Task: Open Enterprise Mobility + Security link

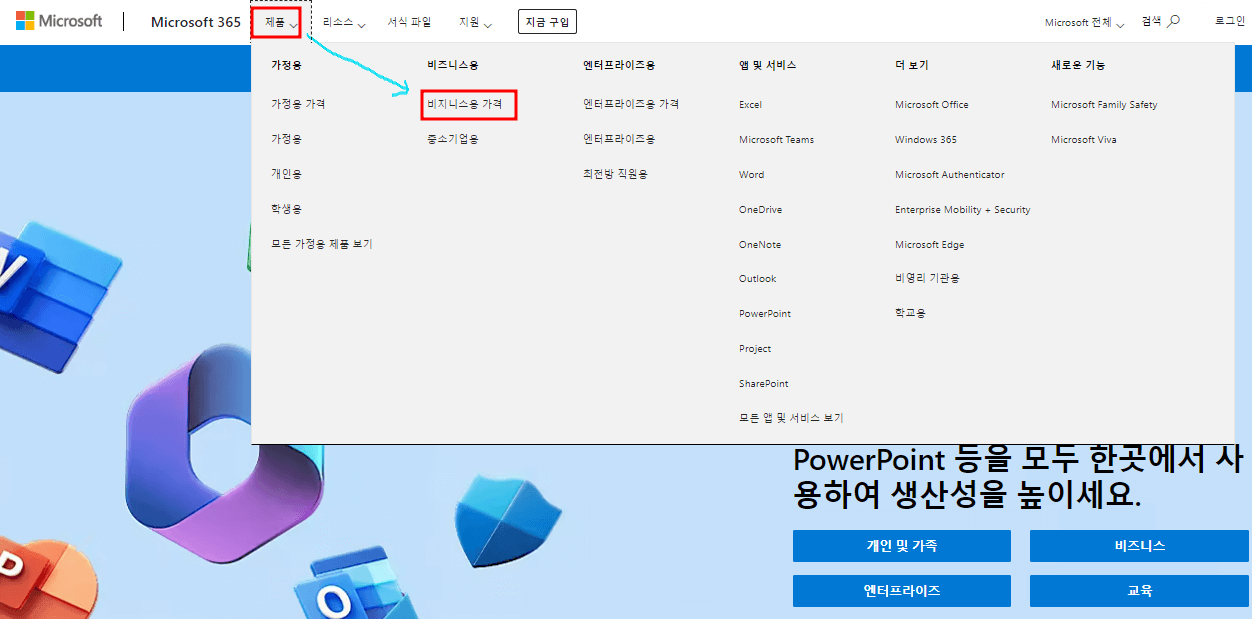Action: (963, 209)
